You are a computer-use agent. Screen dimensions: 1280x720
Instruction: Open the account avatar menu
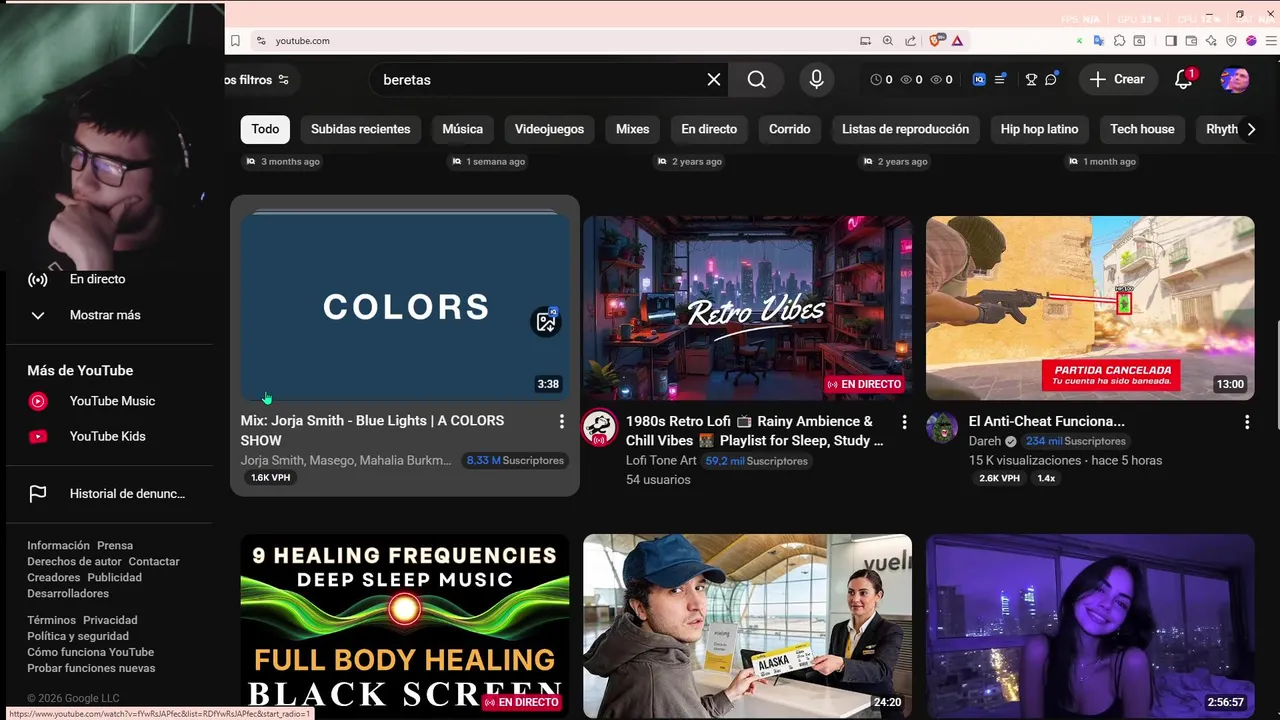1235,80
